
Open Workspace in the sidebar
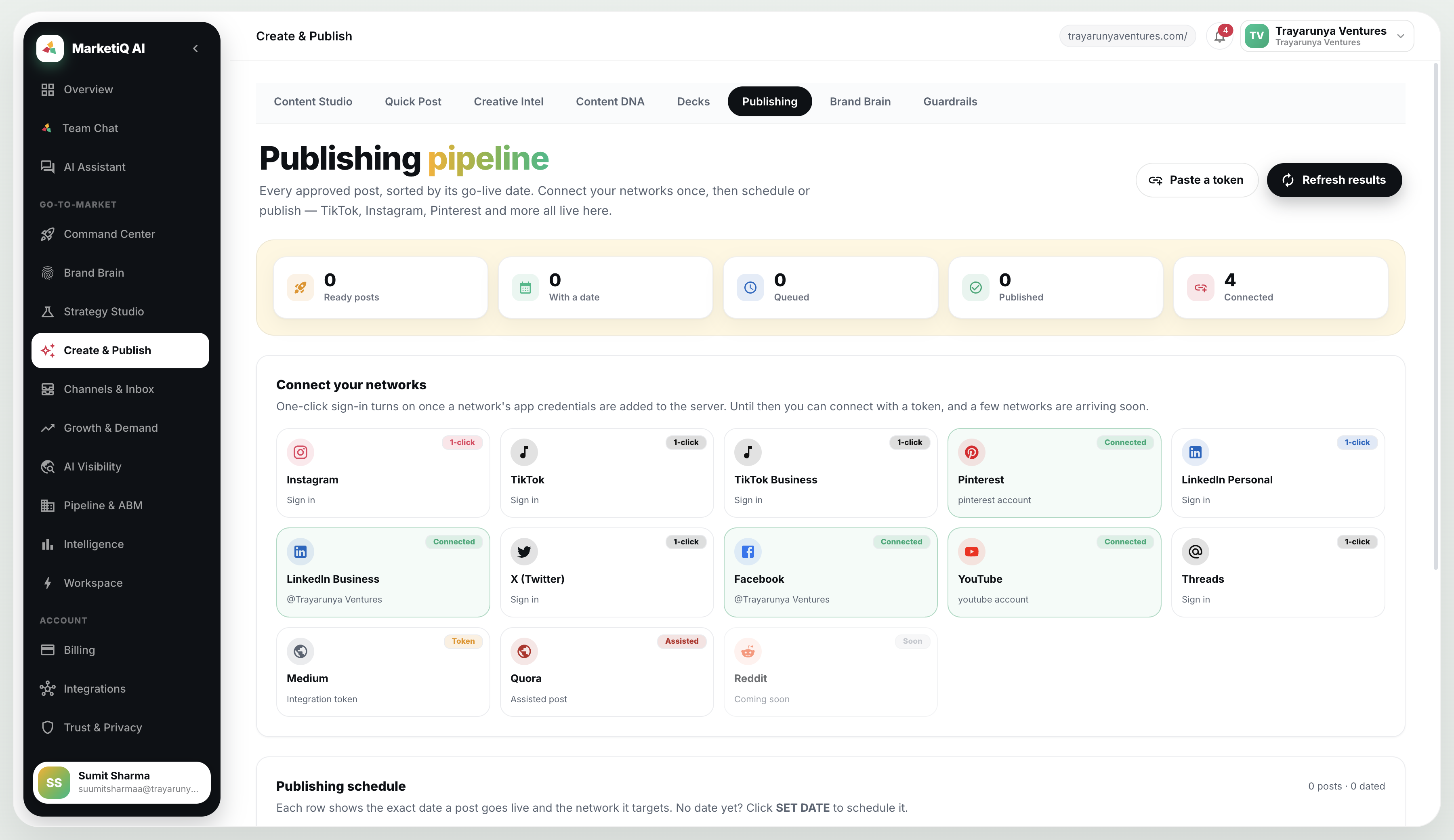pyautogui.click(x=120, y=583)
